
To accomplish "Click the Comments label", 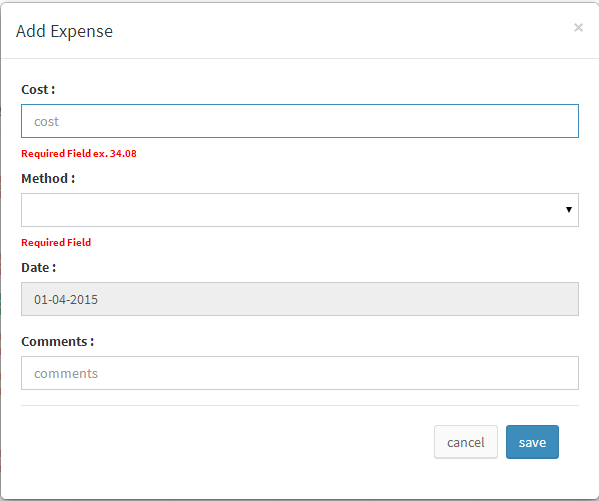I will pos(58,341).
